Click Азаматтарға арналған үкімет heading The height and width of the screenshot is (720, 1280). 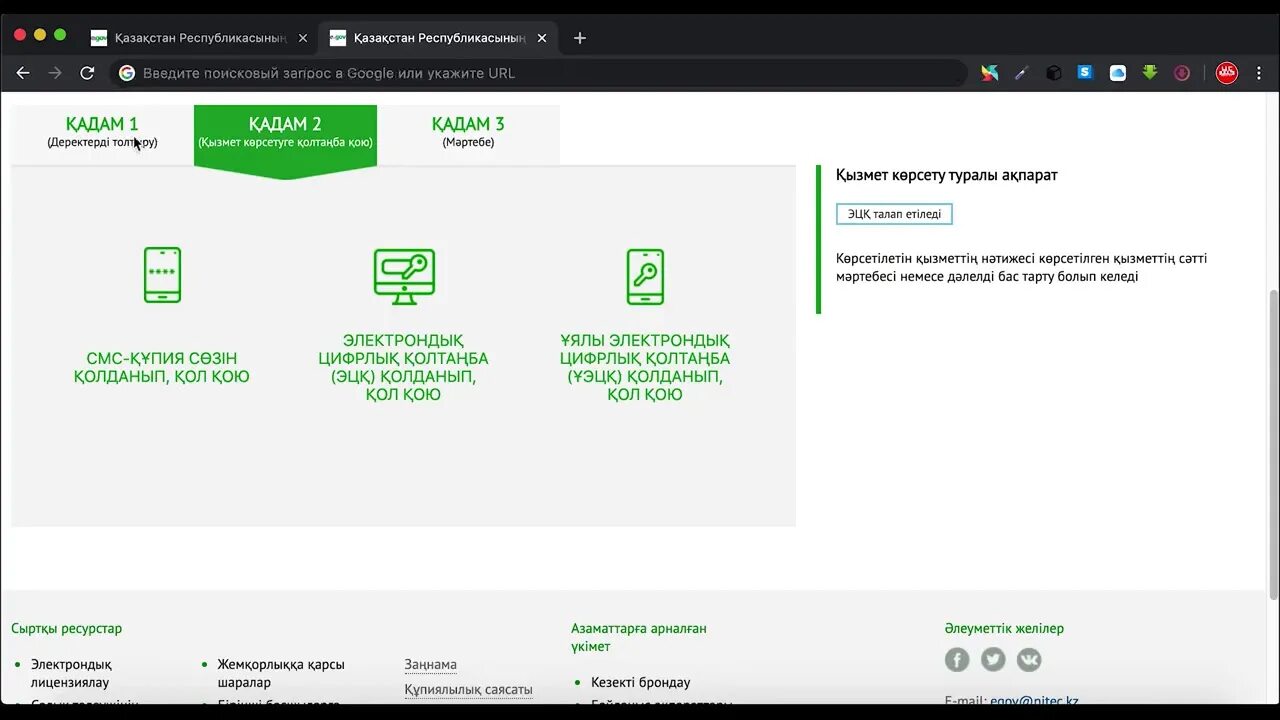point(639,637)
